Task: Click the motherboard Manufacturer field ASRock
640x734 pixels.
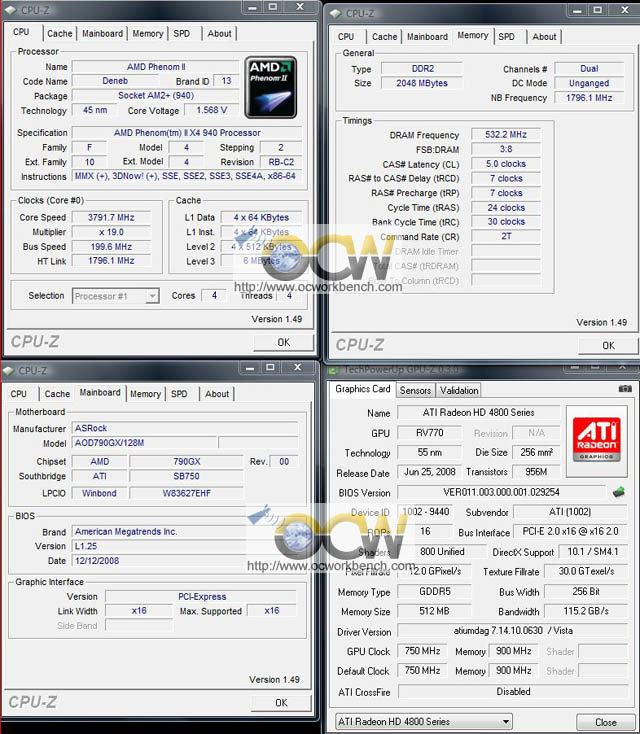Action: point(185,428)
